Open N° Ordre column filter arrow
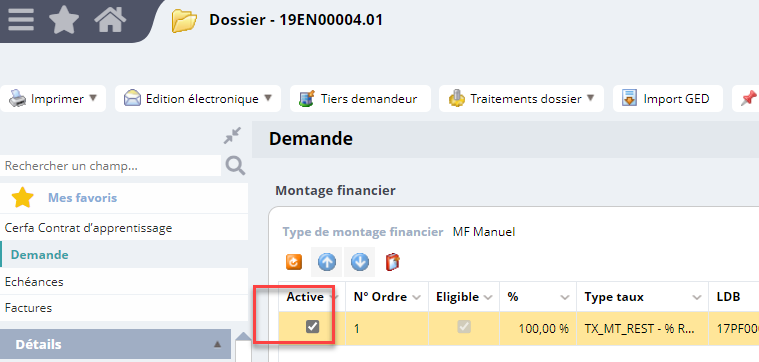Viewport: 759px width, 362px height. [x=416, y=297]
